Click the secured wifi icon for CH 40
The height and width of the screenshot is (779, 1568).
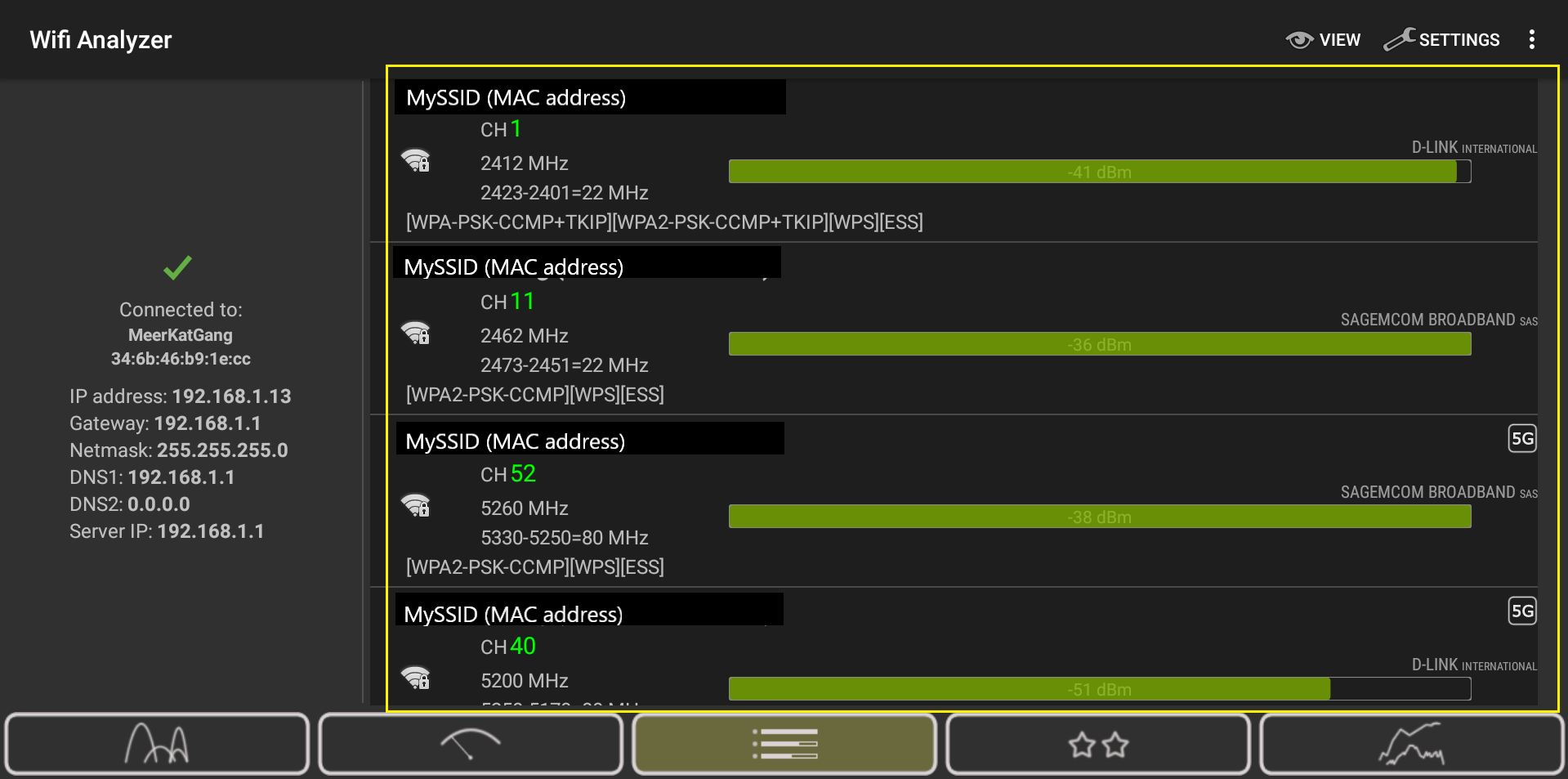(416, 678)
